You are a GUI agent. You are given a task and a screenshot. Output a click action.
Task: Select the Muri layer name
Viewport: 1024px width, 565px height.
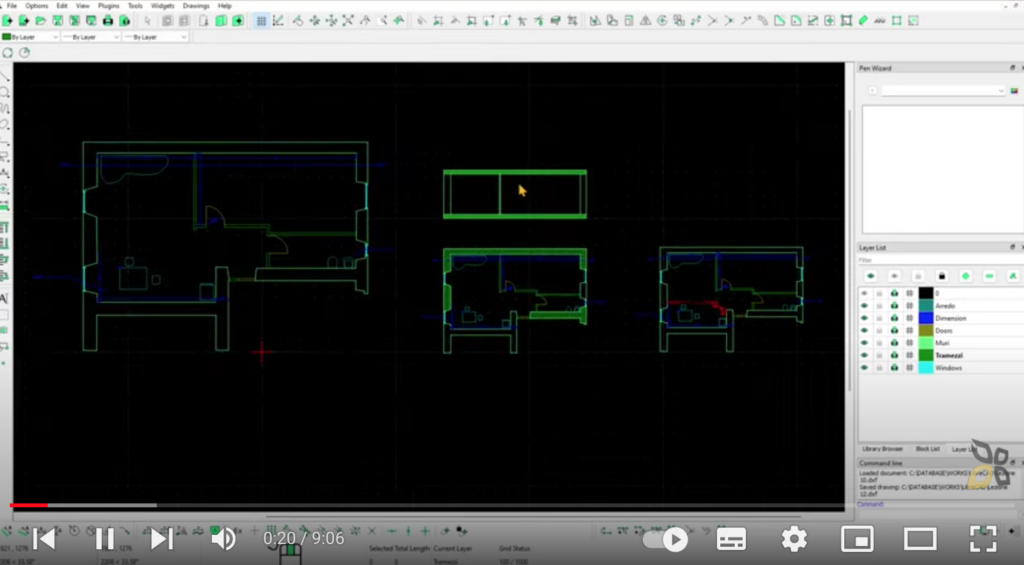(942, 343)
